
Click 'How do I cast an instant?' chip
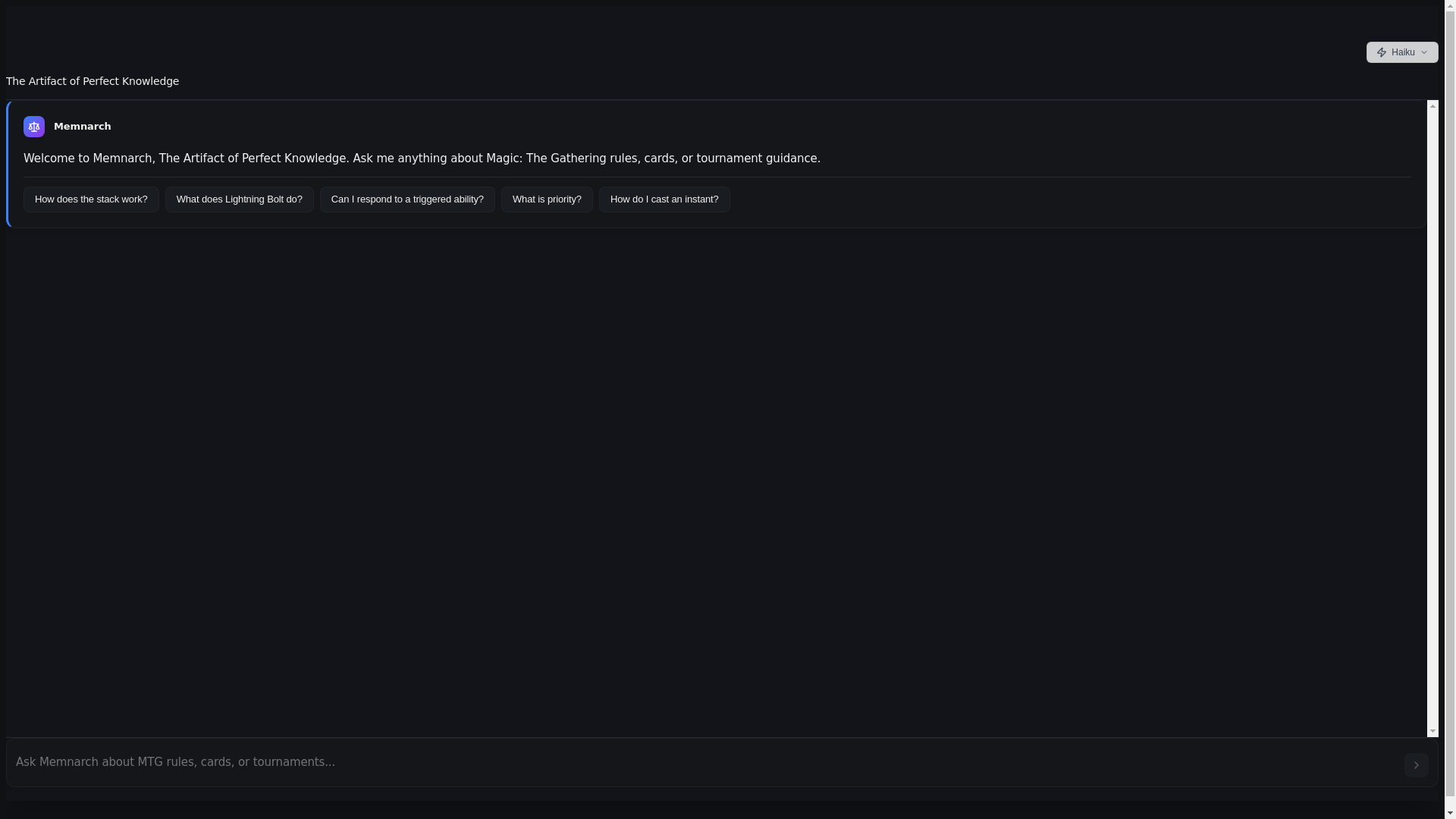[x=664, y=199]
